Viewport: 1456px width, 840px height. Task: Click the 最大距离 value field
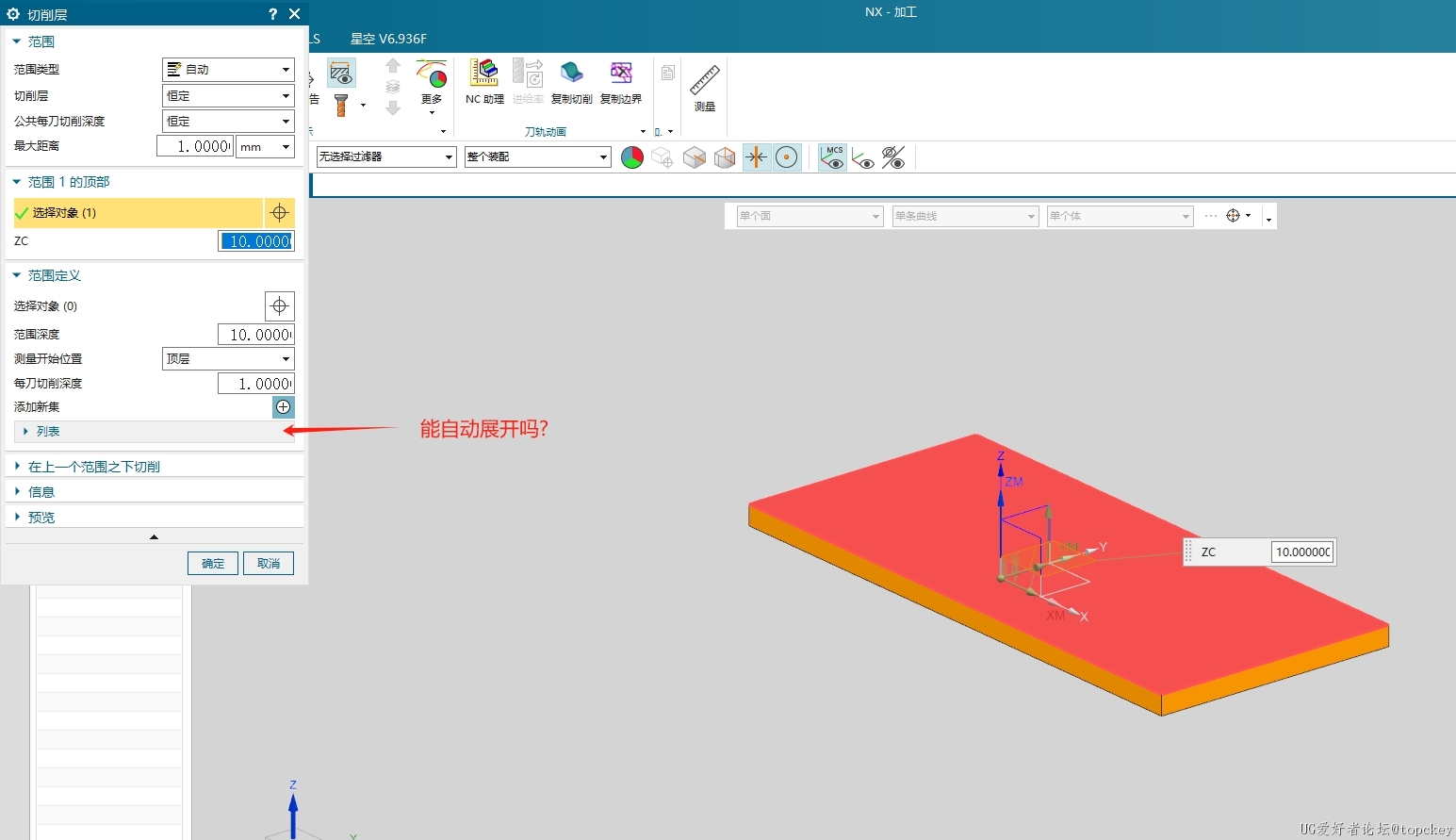coord(195,146)
